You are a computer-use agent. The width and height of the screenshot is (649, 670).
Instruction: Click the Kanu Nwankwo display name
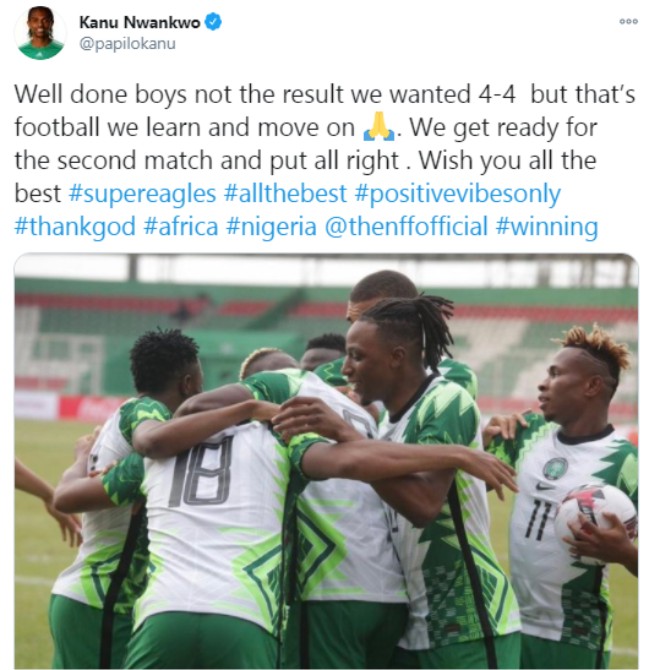[139, 22]
